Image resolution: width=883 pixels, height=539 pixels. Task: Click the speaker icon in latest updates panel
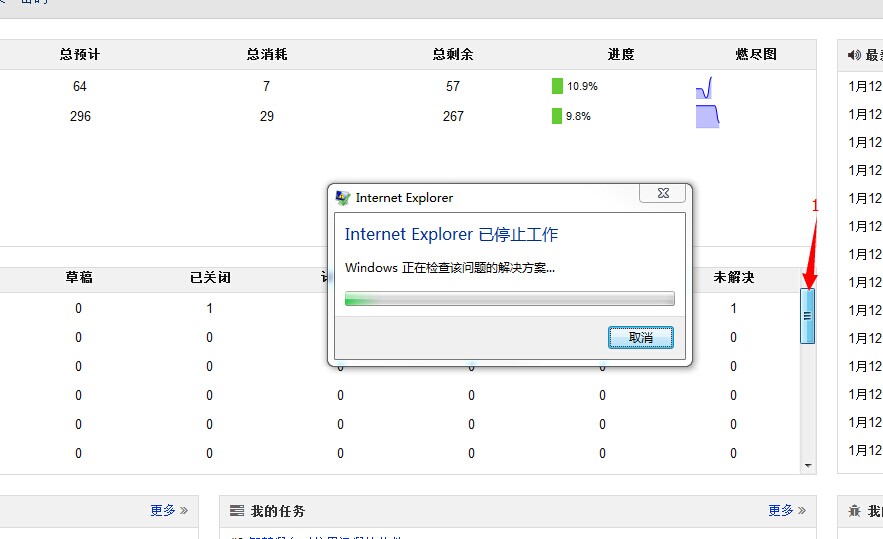(854, 55)
